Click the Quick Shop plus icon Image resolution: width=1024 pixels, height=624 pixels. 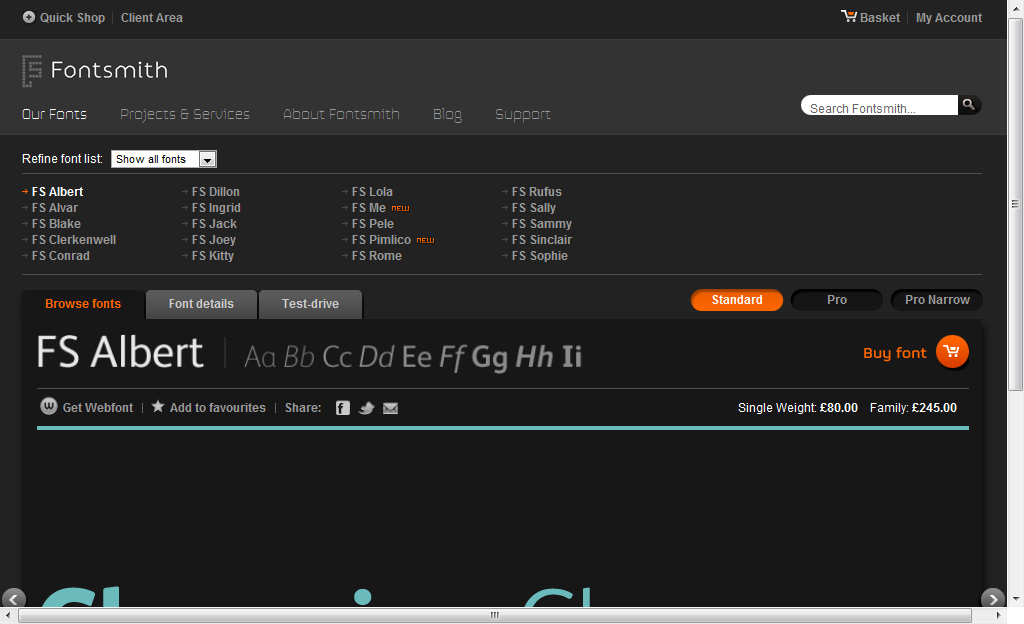(x=29, y=17)
